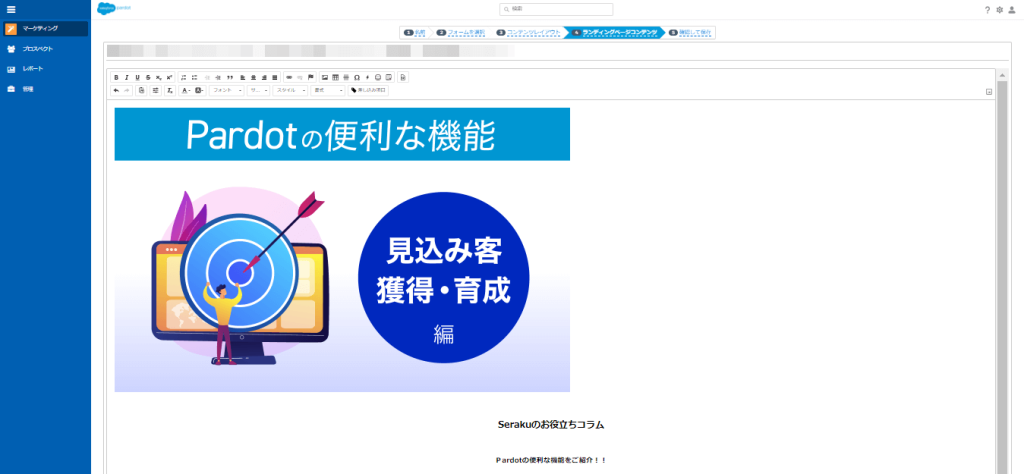Go to wizard step 1 名前
1024x474 pixels.
click(x=415, y=33)
